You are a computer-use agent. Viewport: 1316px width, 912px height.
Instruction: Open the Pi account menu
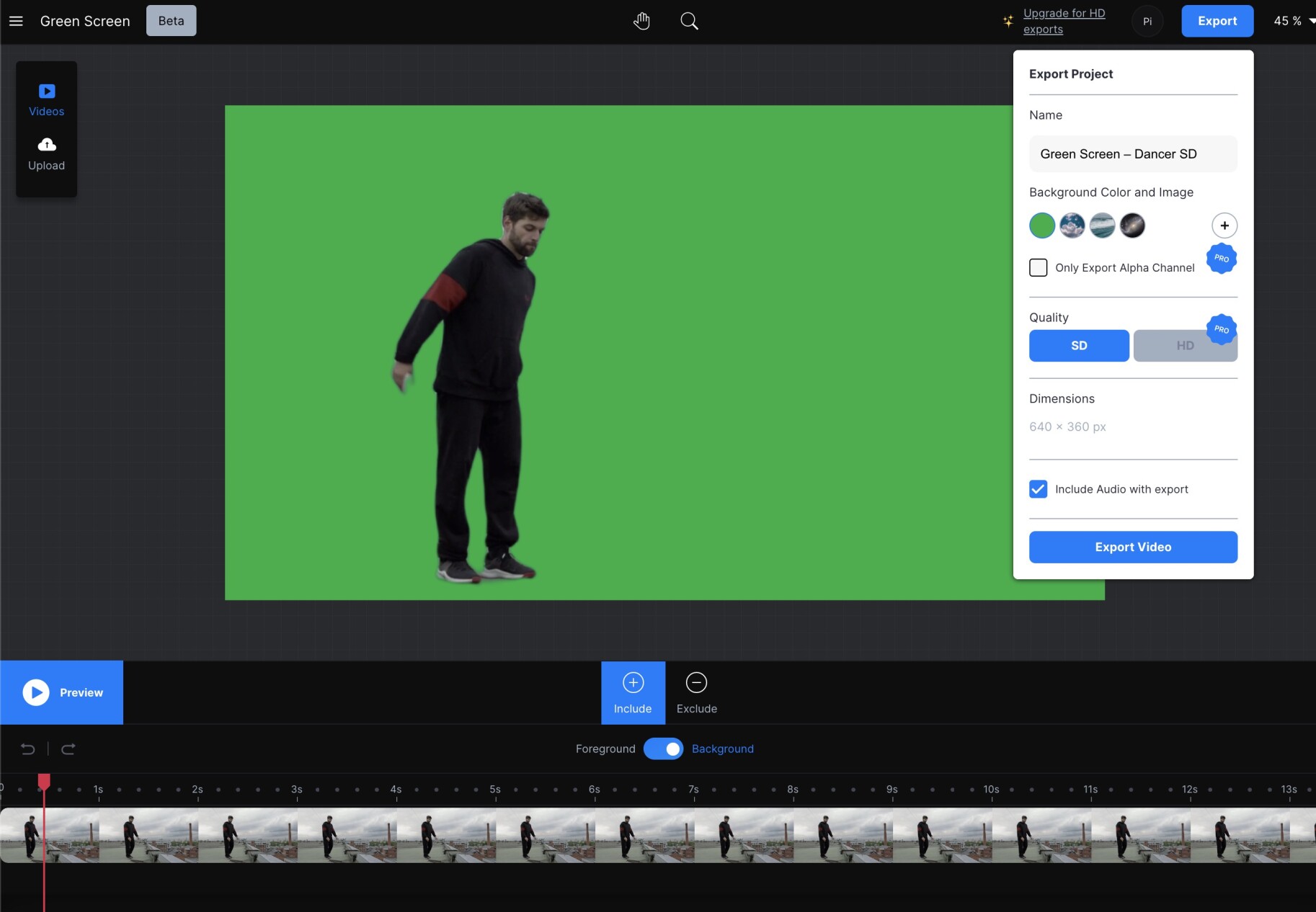point(1147,21)
